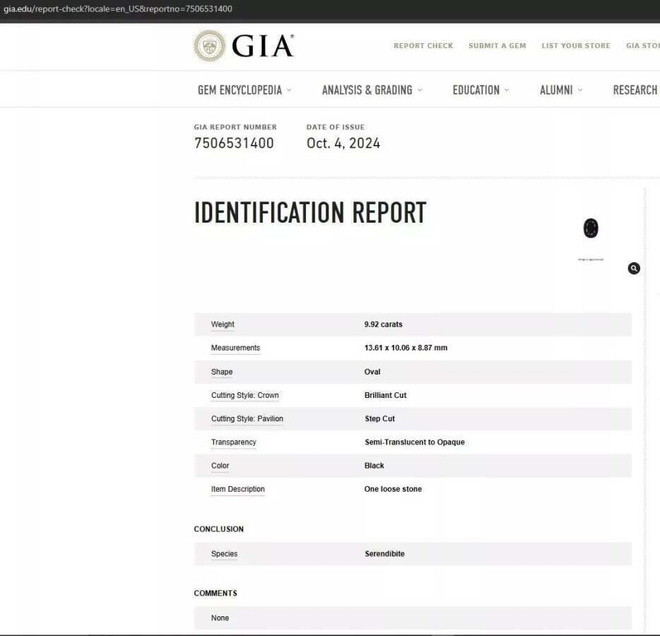Click the Weight field label
This screenshot has height=636, width=660.
[x=223, y=324]
